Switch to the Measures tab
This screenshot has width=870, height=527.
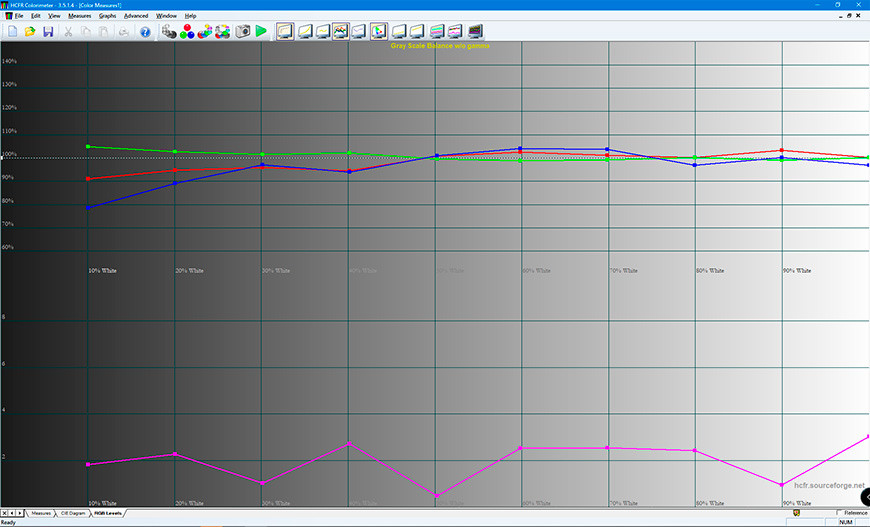[41, 513]
